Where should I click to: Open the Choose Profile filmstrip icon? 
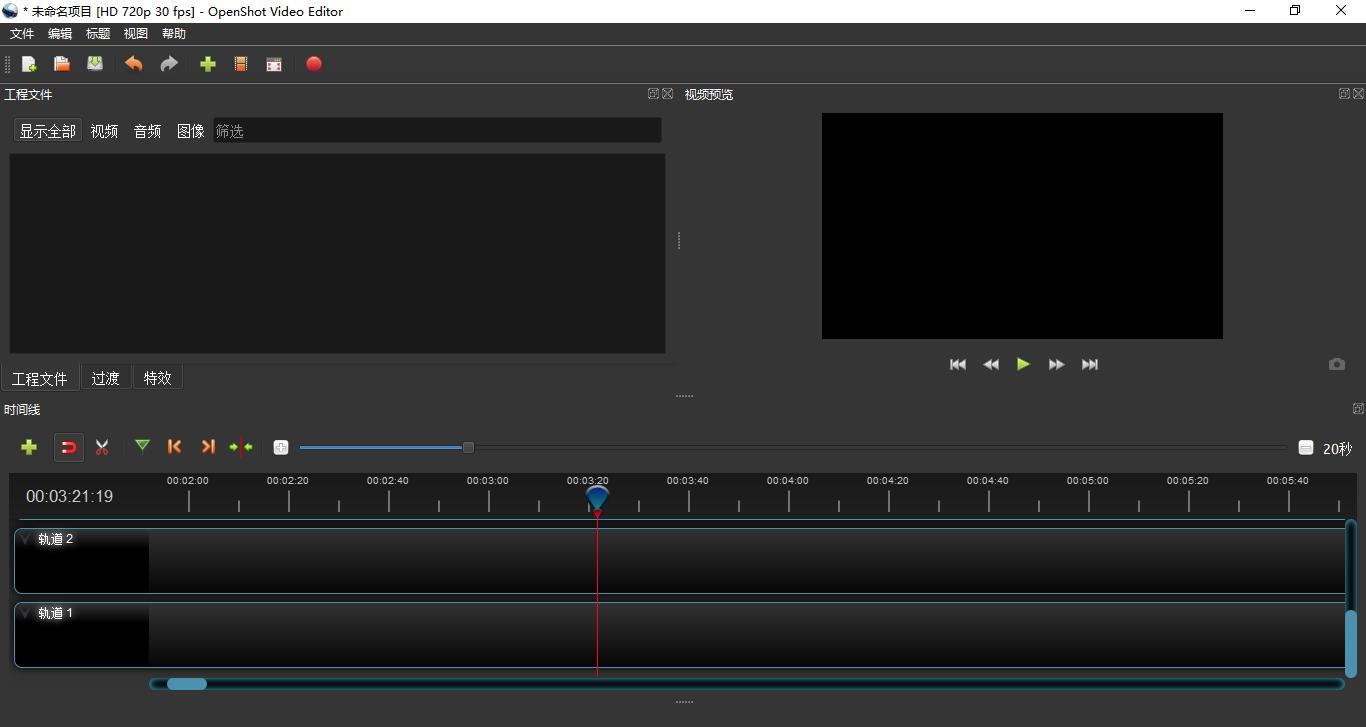point(241,64)
